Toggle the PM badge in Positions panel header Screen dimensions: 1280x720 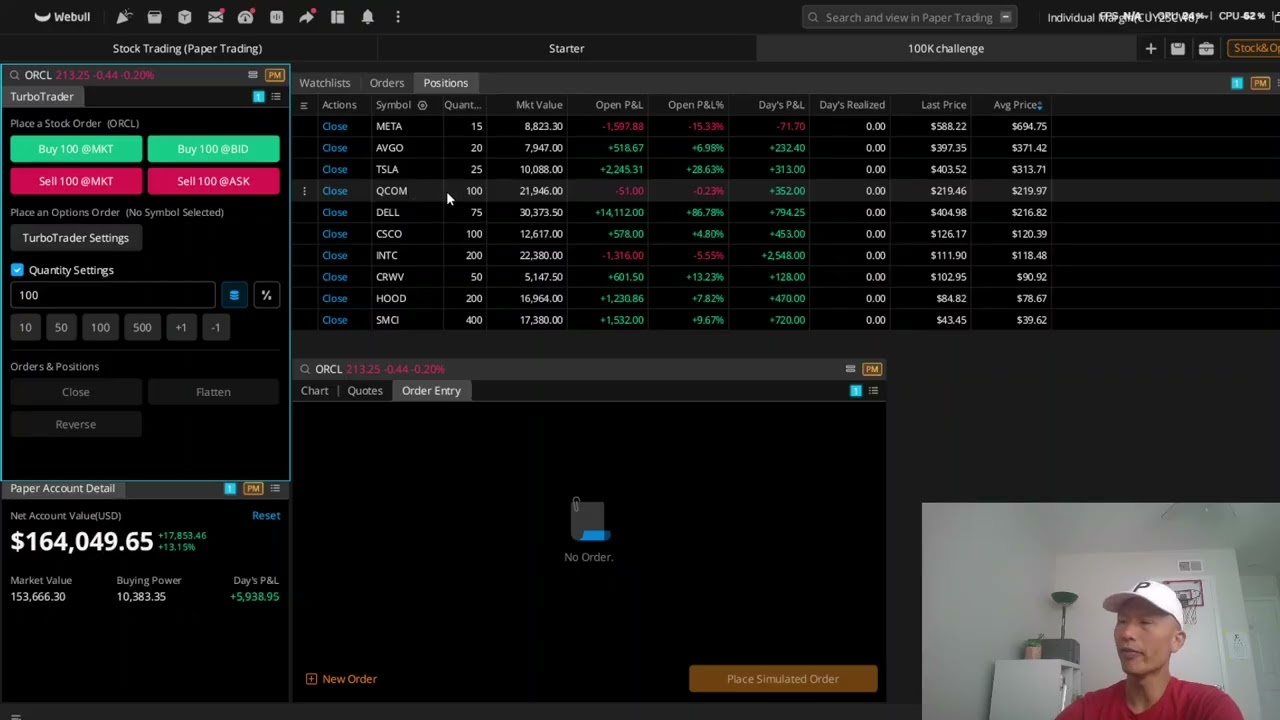click(x=1260, y=83)
